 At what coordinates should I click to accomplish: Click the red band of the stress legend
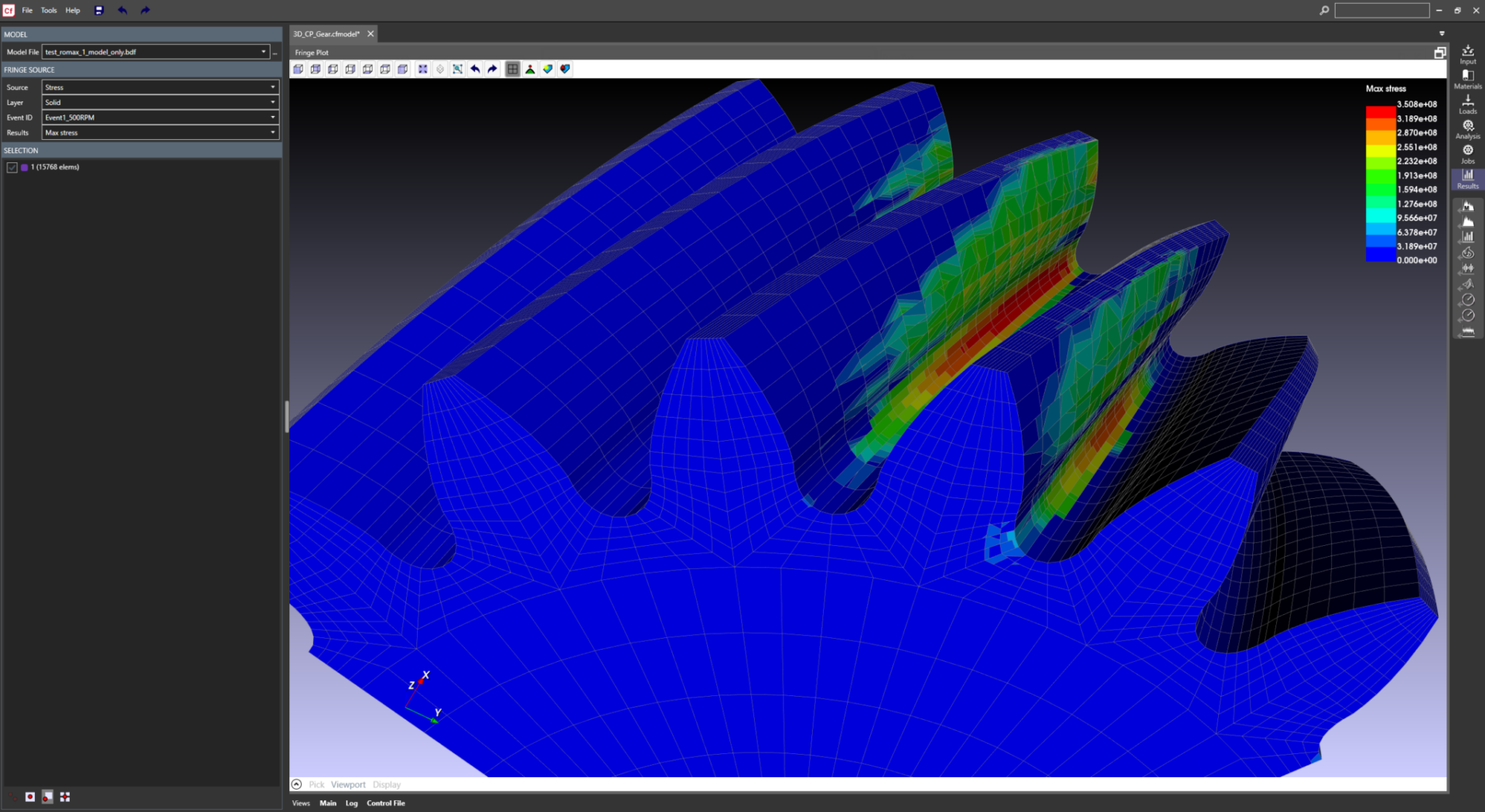(x=1381, y=111)
